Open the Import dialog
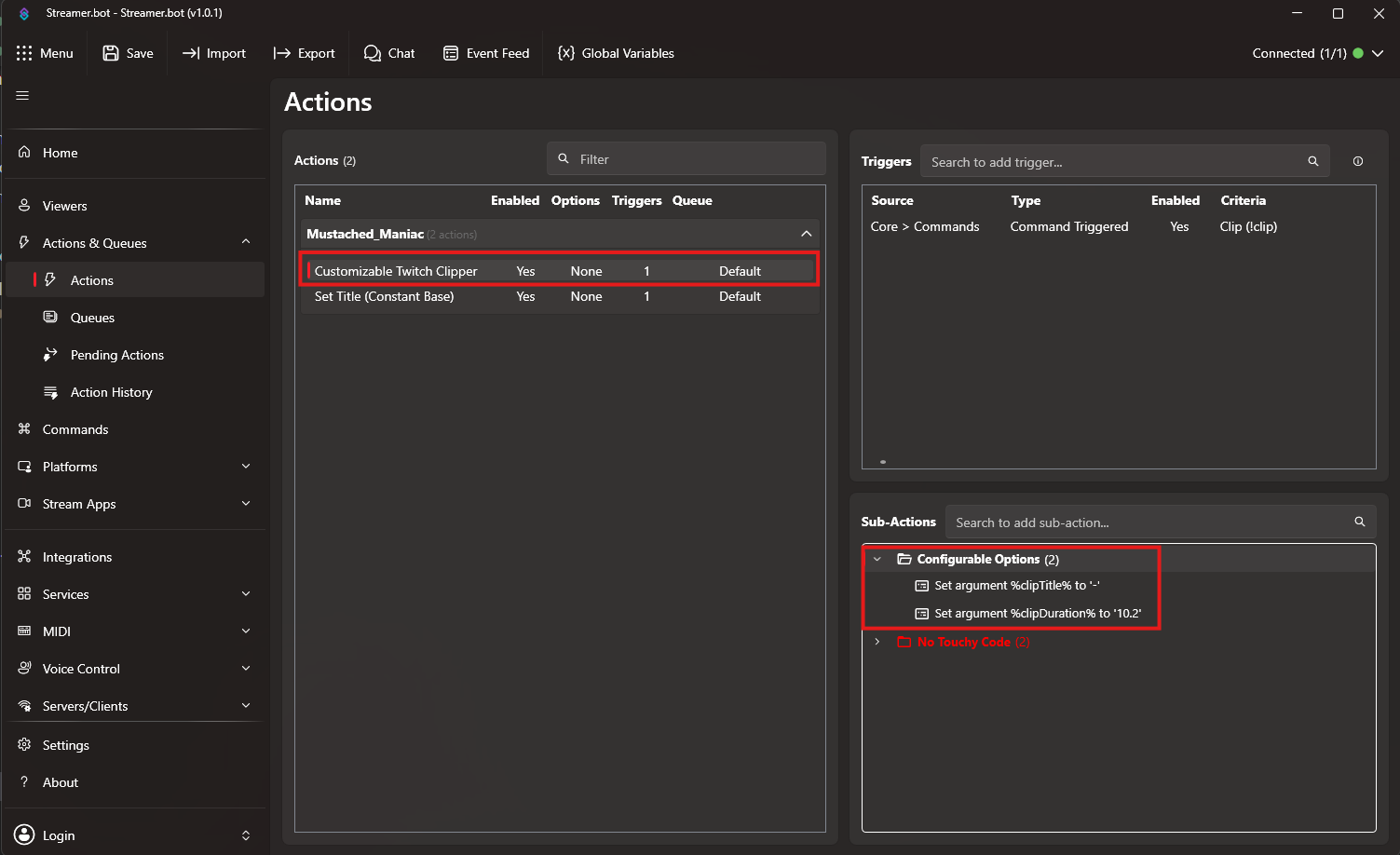This screenshot has height=855, width=1400. [213, 53]
